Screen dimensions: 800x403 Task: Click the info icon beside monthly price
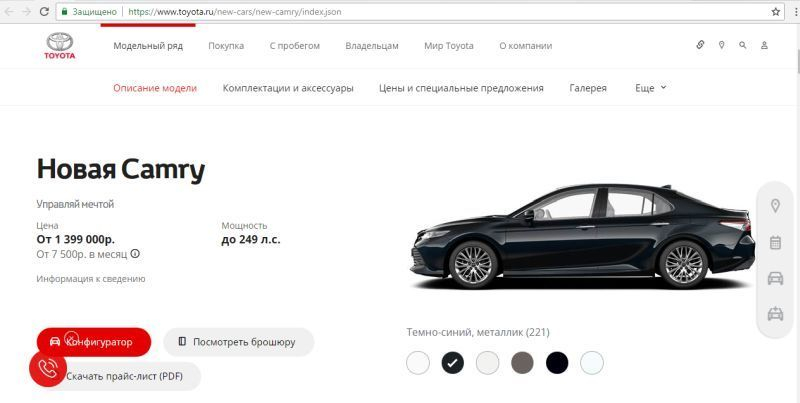coord(135,254)
